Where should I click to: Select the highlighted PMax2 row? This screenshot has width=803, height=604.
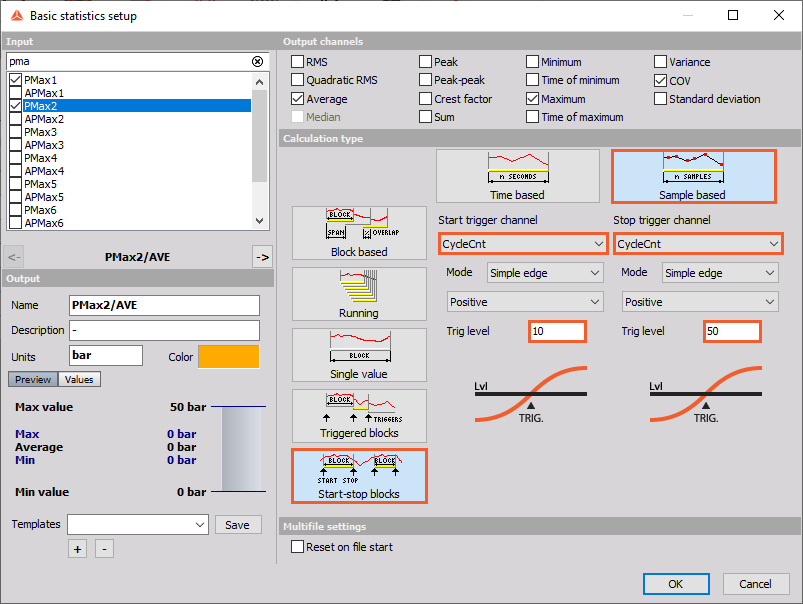(137, 106)
